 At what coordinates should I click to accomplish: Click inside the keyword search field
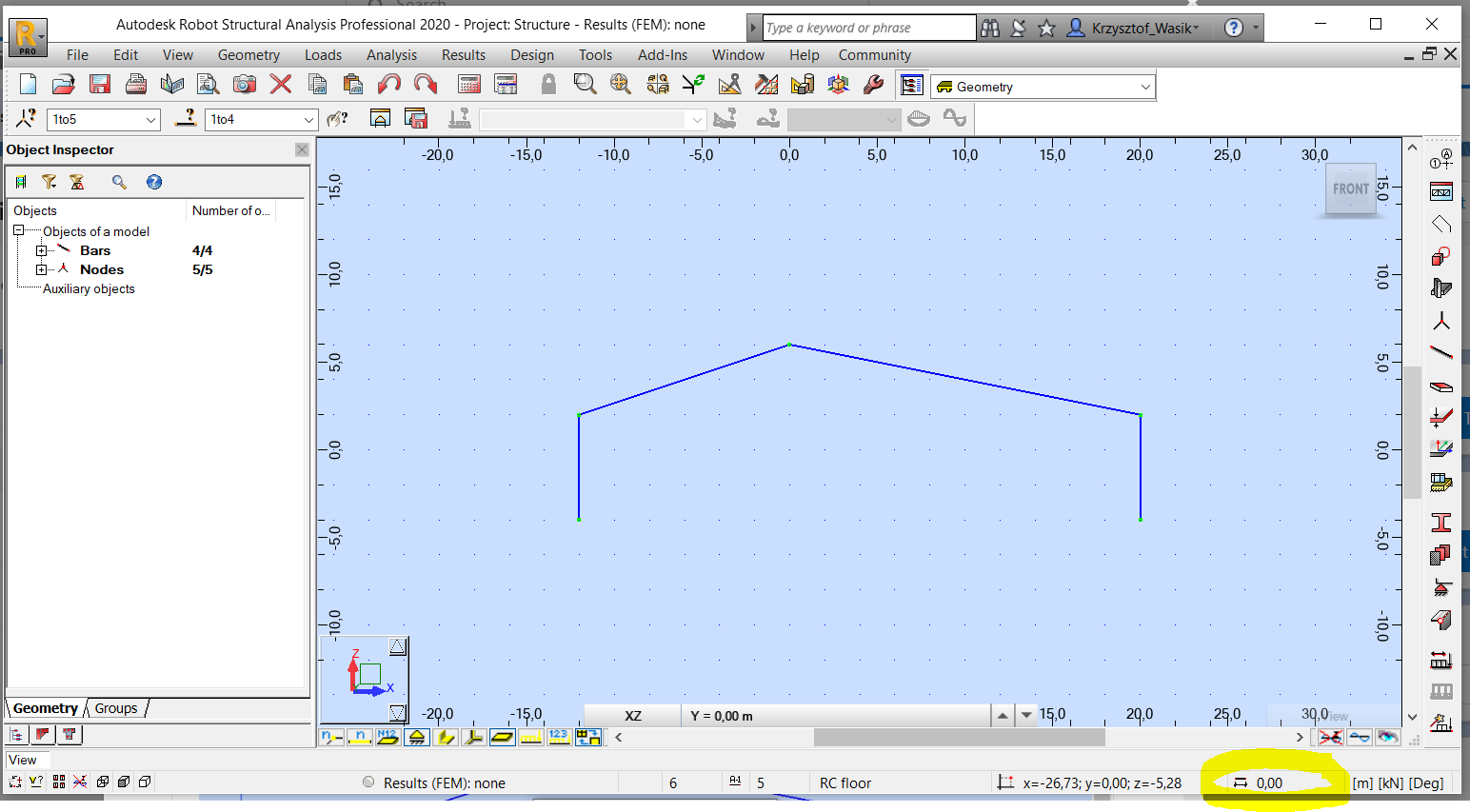click(x=866, y=27)
